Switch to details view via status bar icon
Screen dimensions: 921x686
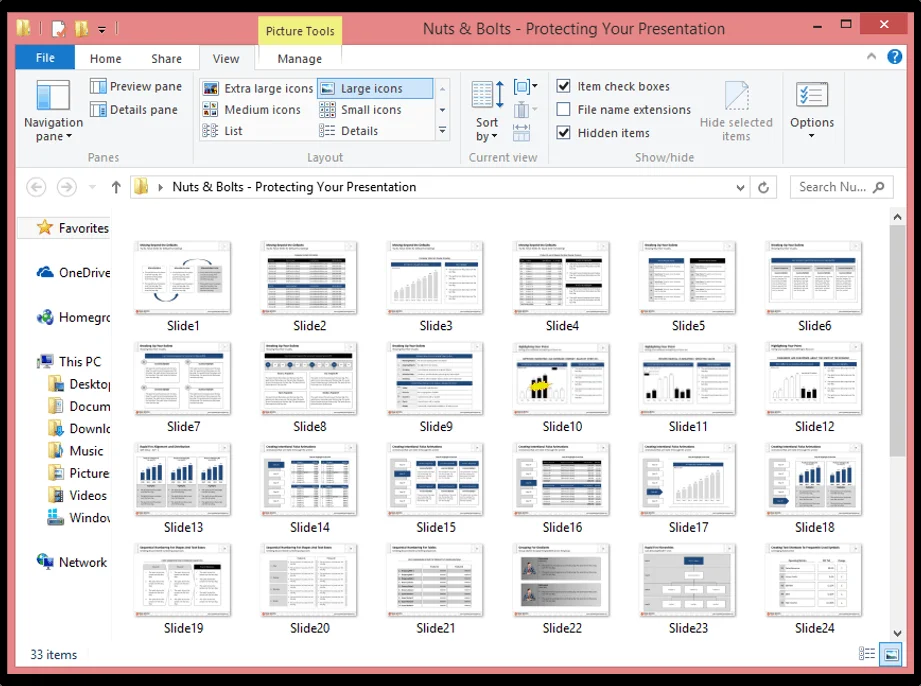tap(867, 654)
